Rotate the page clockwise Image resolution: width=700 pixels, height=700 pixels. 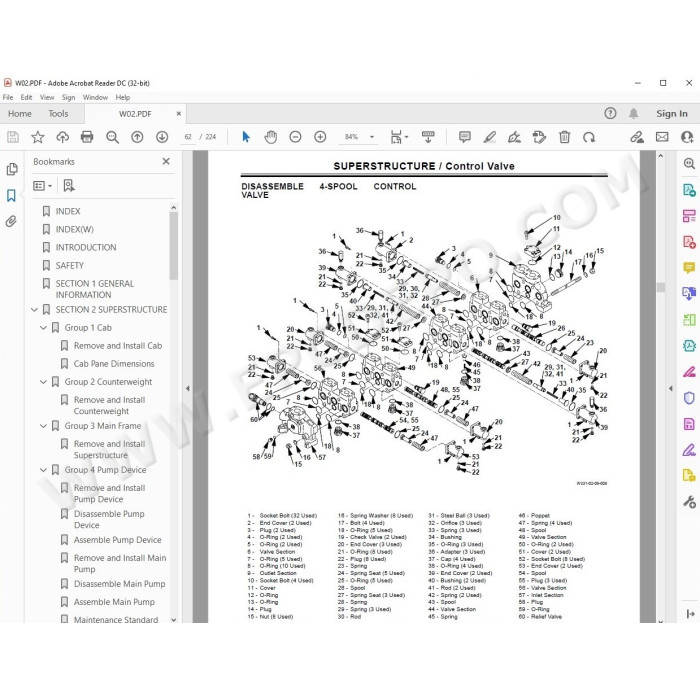coord(589,137)
